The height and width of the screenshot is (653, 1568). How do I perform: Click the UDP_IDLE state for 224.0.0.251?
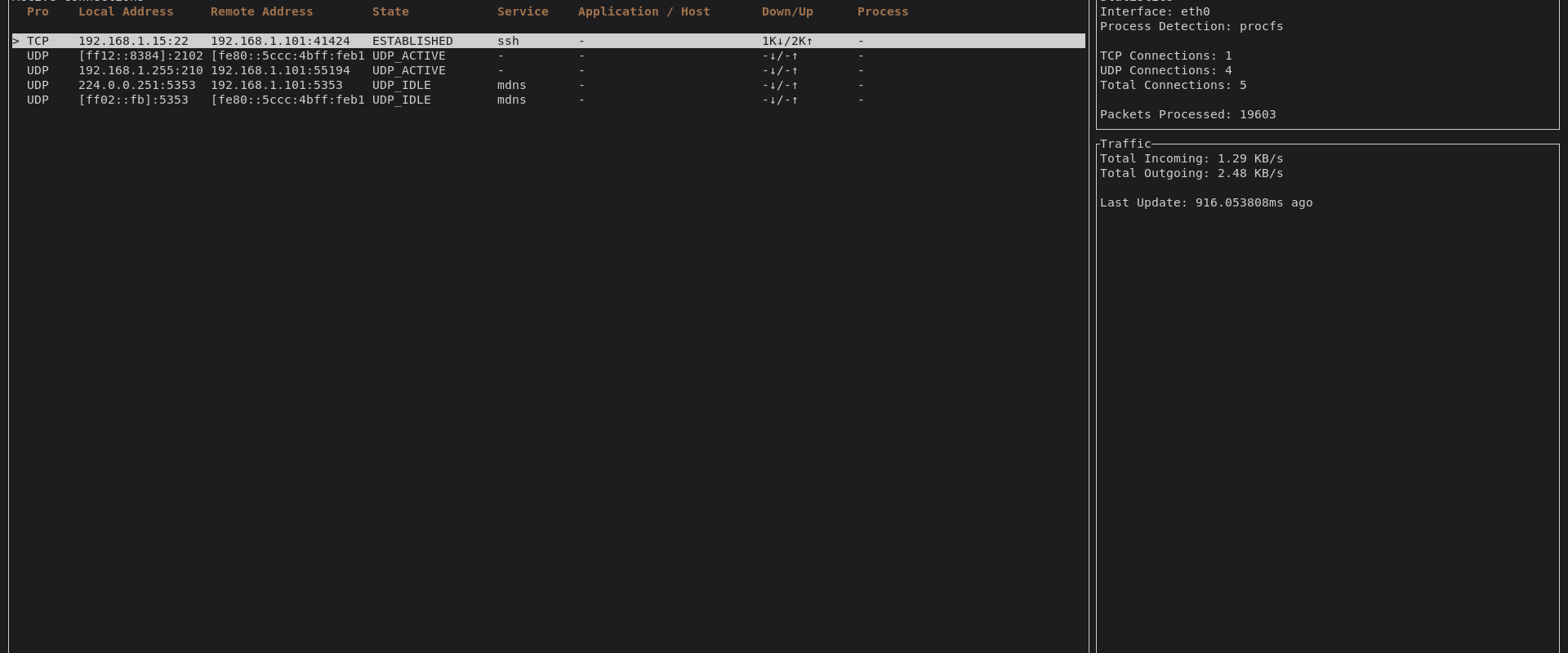[402, 85]
